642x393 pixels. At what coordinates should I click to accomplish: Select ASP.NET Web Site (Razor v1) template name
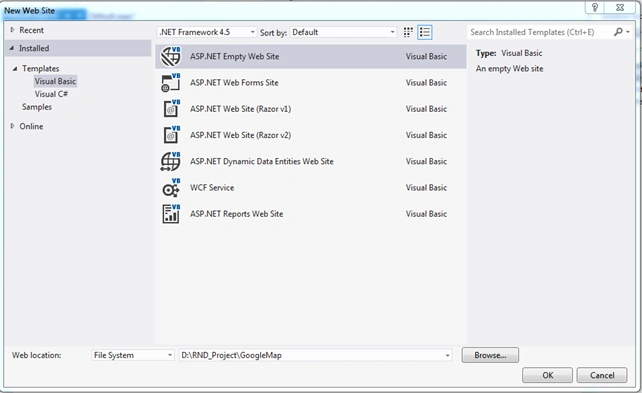[240, 109]
